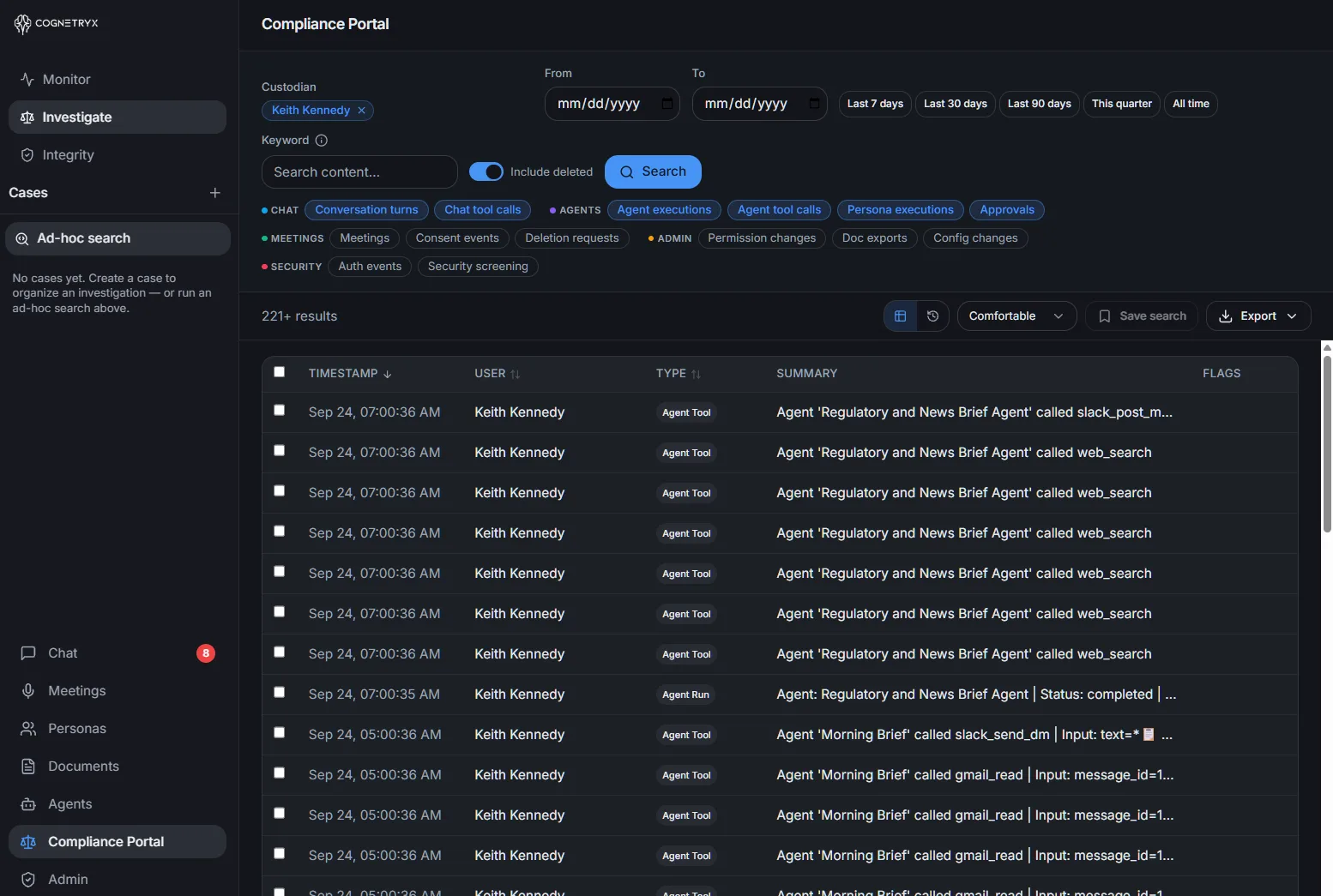Open the Comfortable density dropdown
Image resolution: width=1333 pixels, height=896 pixels.
click(x=1016, y=316)
